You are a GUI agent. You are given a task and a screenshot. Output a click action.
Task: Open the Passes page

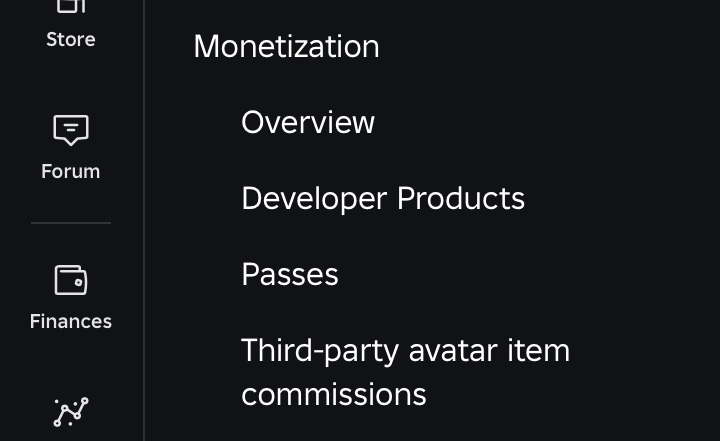coord(290,274)
